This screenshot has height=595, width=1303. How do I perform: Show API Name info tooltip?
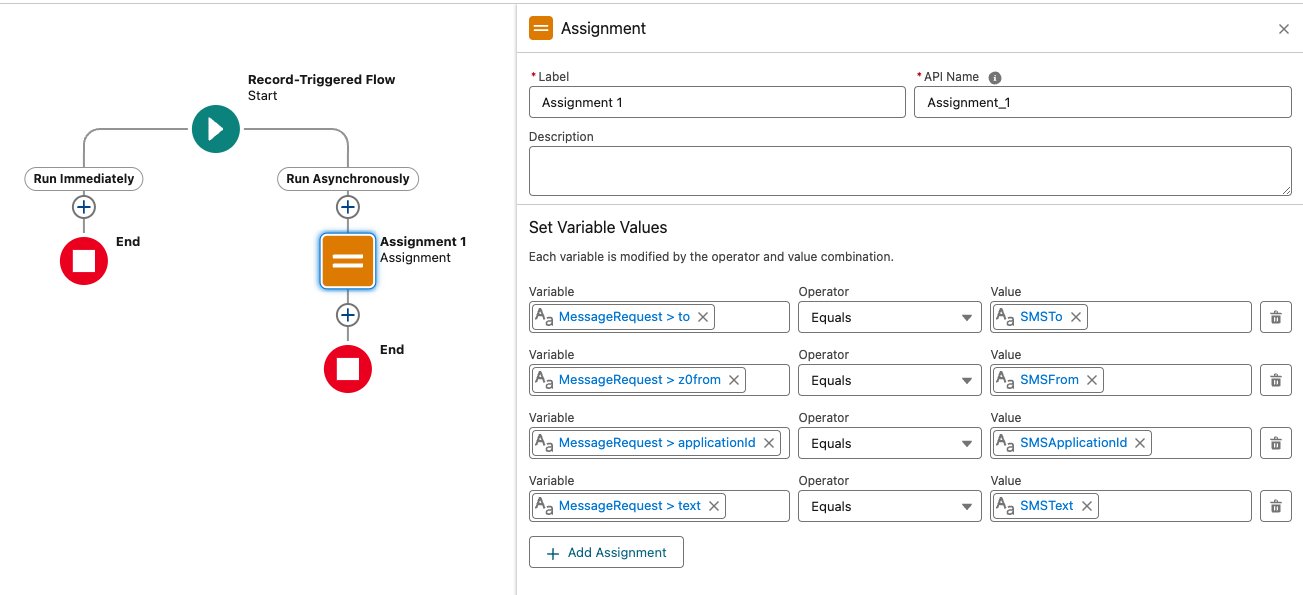click(995, 78)
